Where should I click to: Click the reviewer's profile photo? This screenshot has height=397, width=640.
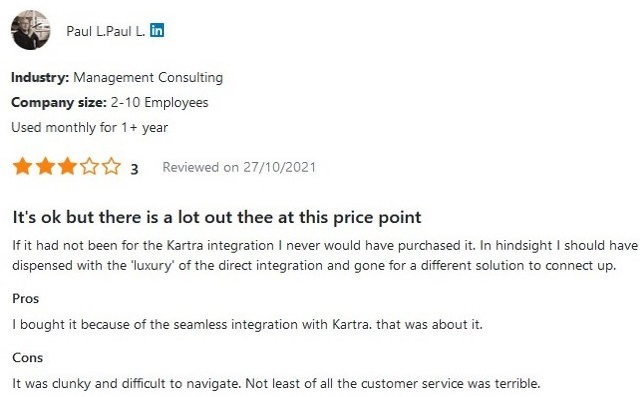click(31, 30)
